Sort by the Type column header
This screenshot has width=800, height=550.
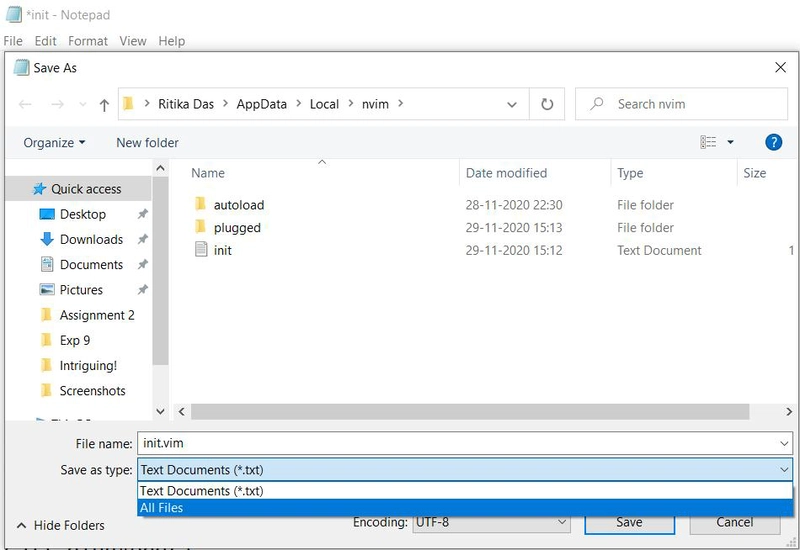click(630, 173)
